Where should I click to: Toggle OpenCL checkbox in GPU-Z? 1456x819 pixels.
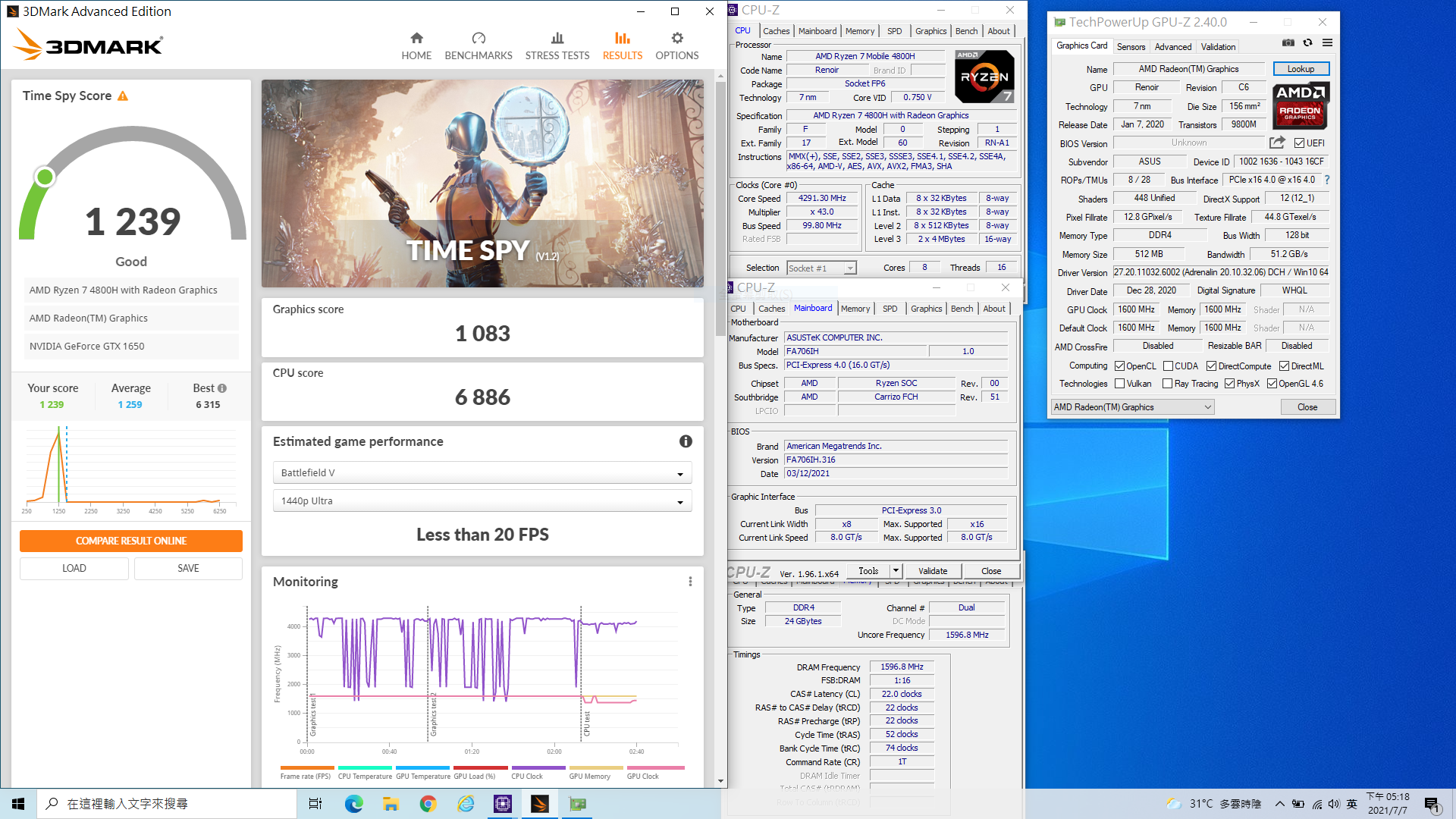(x=1119, y=366)
